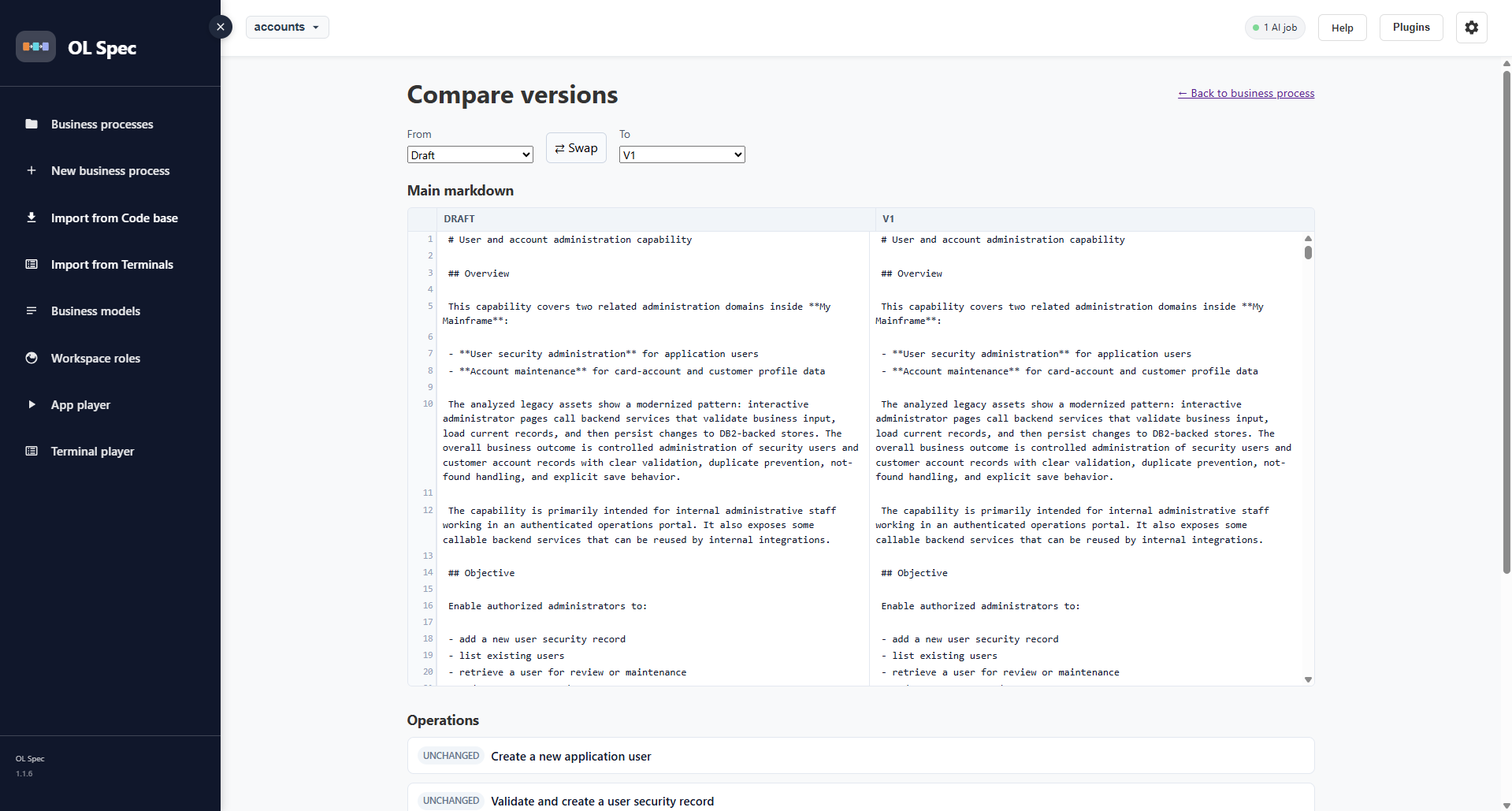Image resolution: width=1512 pixels, height=811 pixels.
Task: Open the settings gear icon
Action: click(1471, 28)
